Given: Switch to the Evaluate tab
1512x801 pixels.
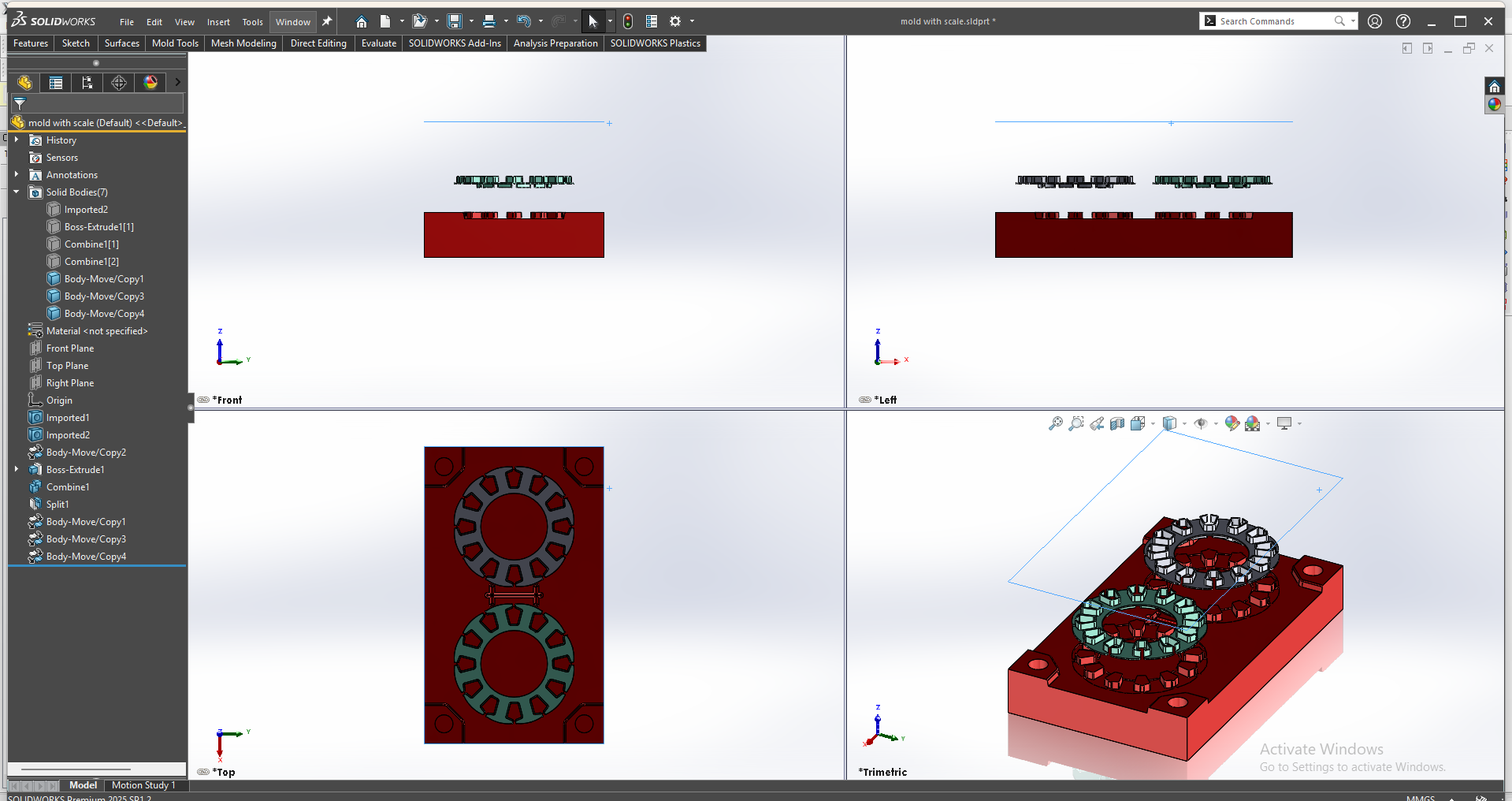Looking at the screenshot, I should (379, 43).
